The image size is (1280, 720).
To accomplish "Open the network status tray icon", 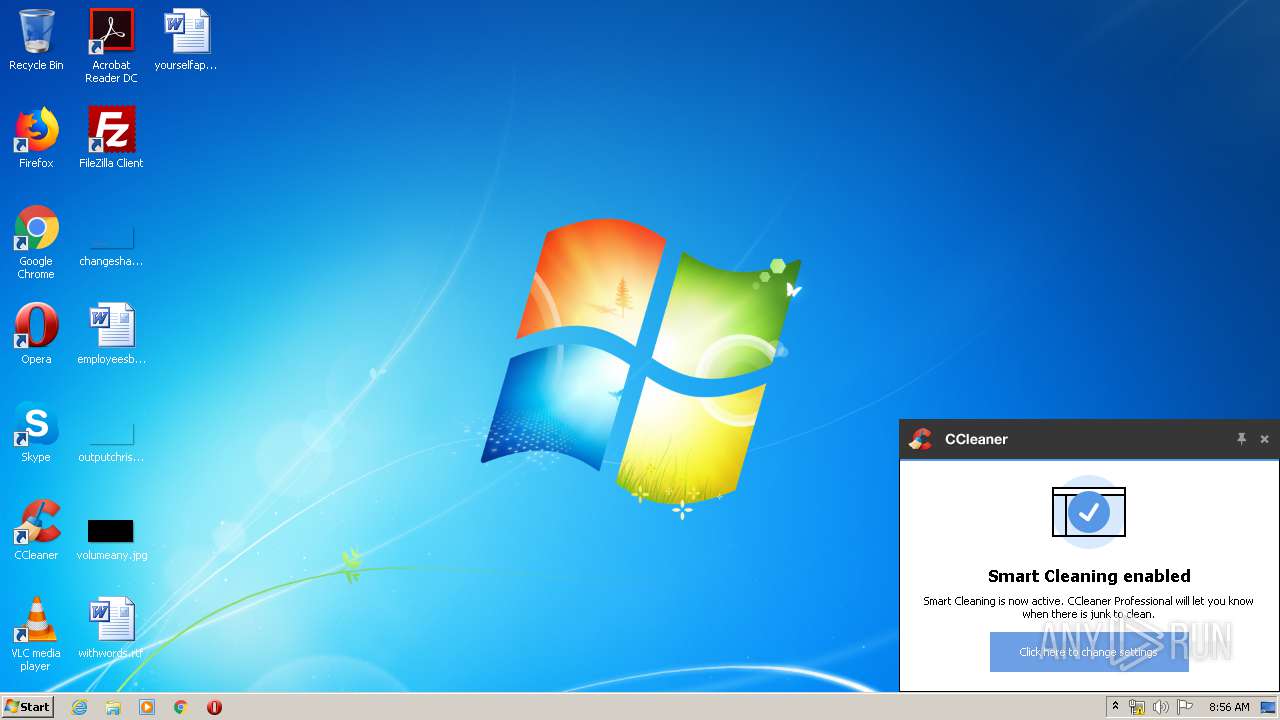I will tap(1137, 707).
